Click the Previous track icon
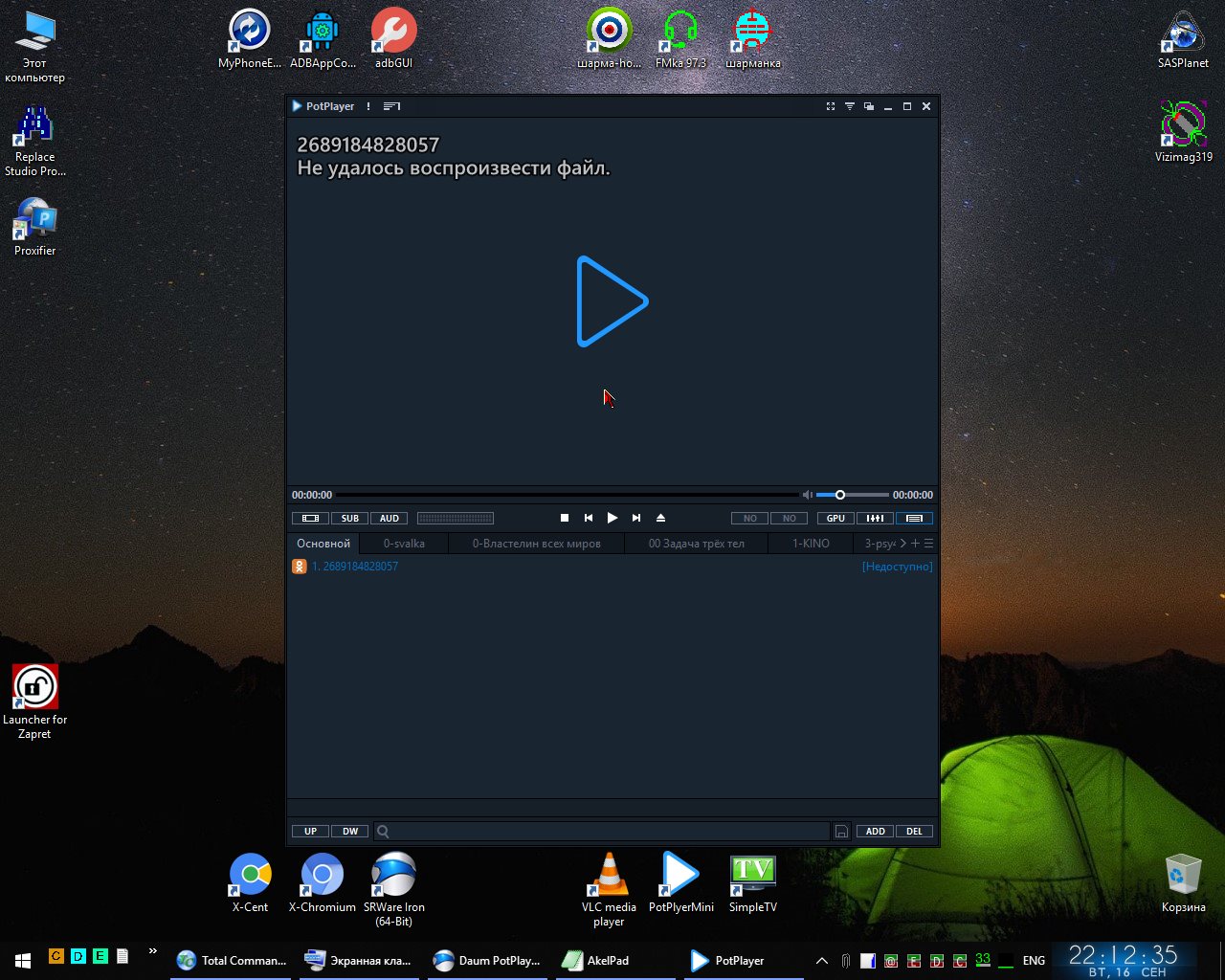Viewport: 1225px width, 980px height. [589, 518]
